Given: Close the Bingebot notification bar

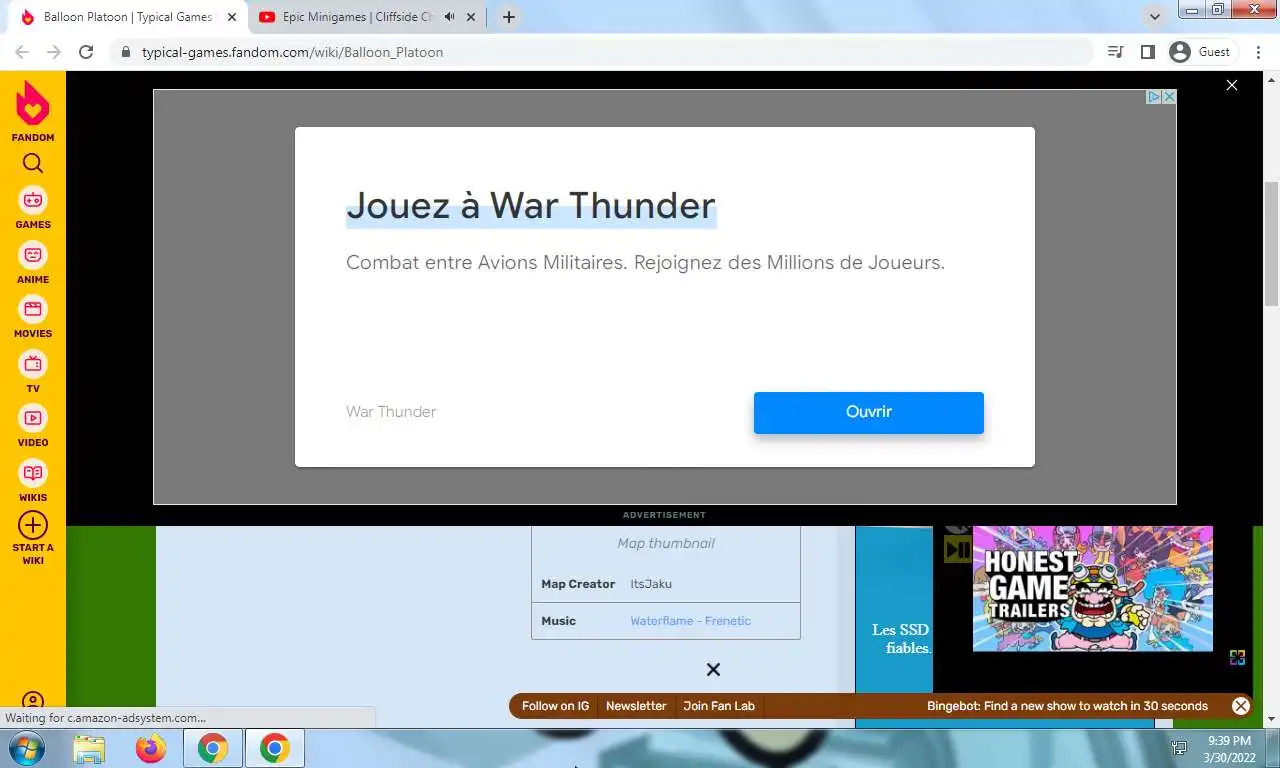Looking at the screenshot, I should tap(1241, 706).
